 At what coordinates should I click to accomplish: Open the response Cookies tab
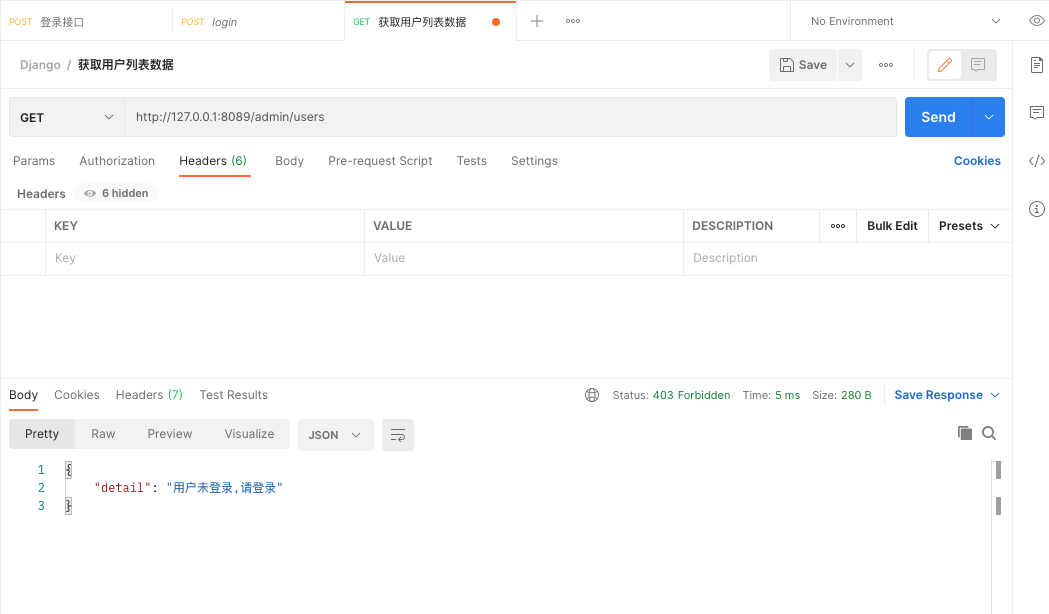[77, 395]
